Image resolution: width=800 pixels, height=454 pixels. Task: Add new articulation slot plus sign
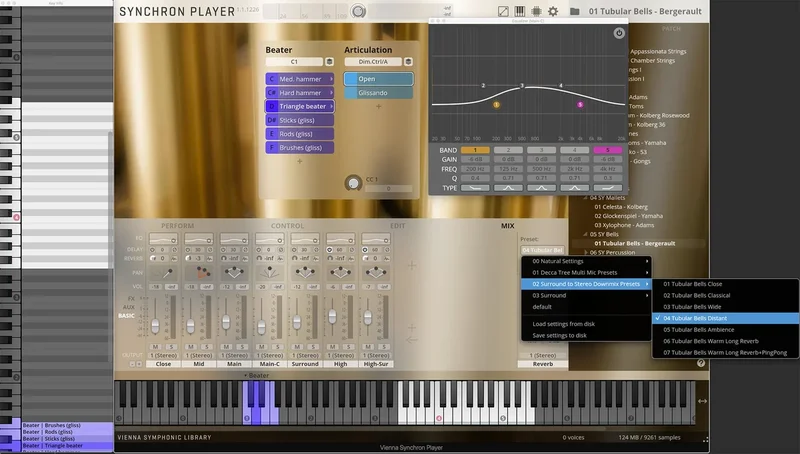click(379, 107)
